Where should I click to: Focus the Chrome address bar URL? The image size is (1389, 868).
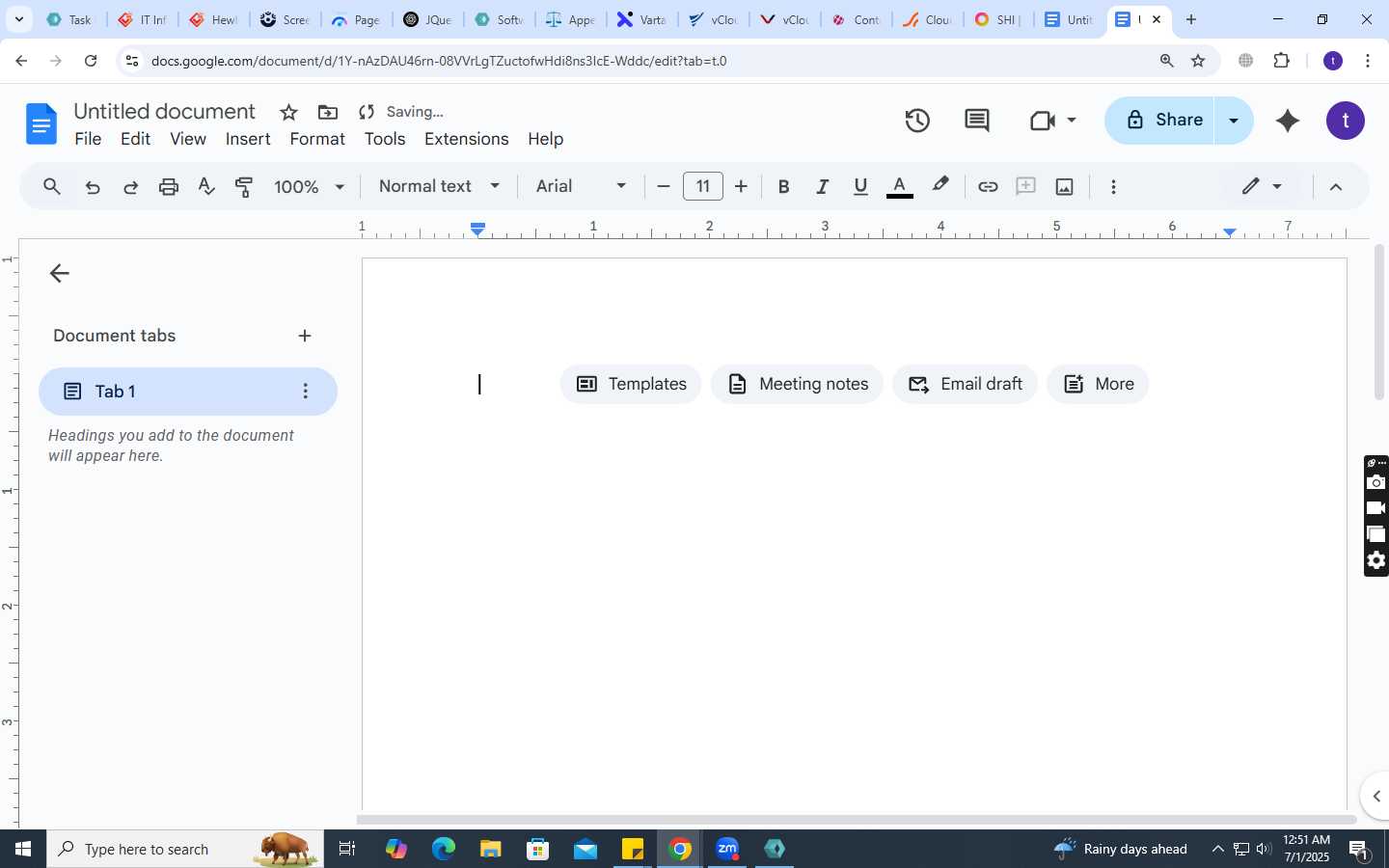439,61
